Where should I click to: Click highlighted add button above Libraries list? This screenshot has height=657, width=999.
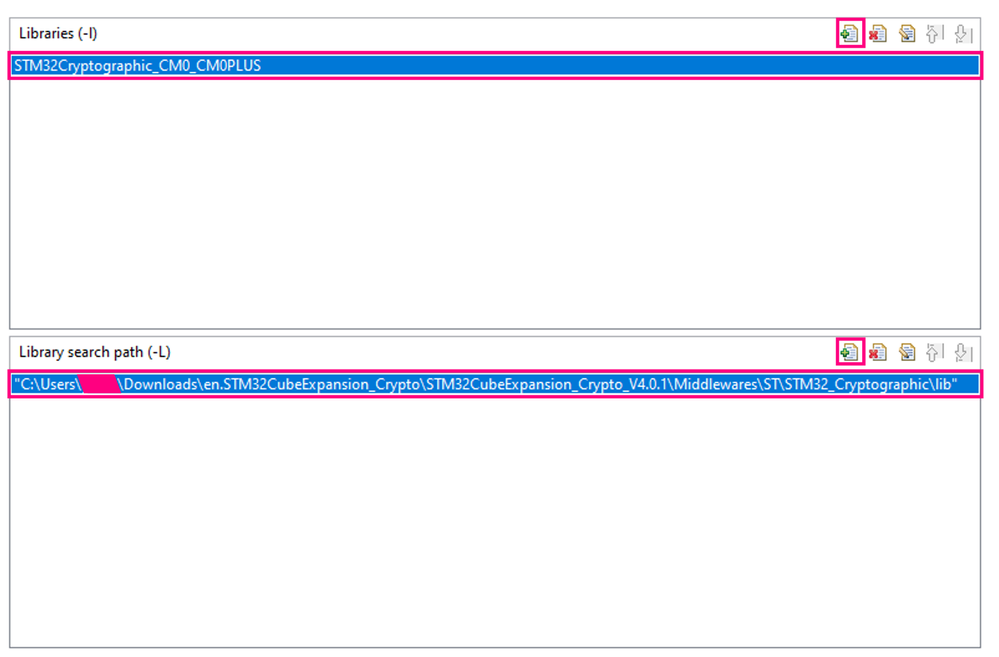(849, 33)
